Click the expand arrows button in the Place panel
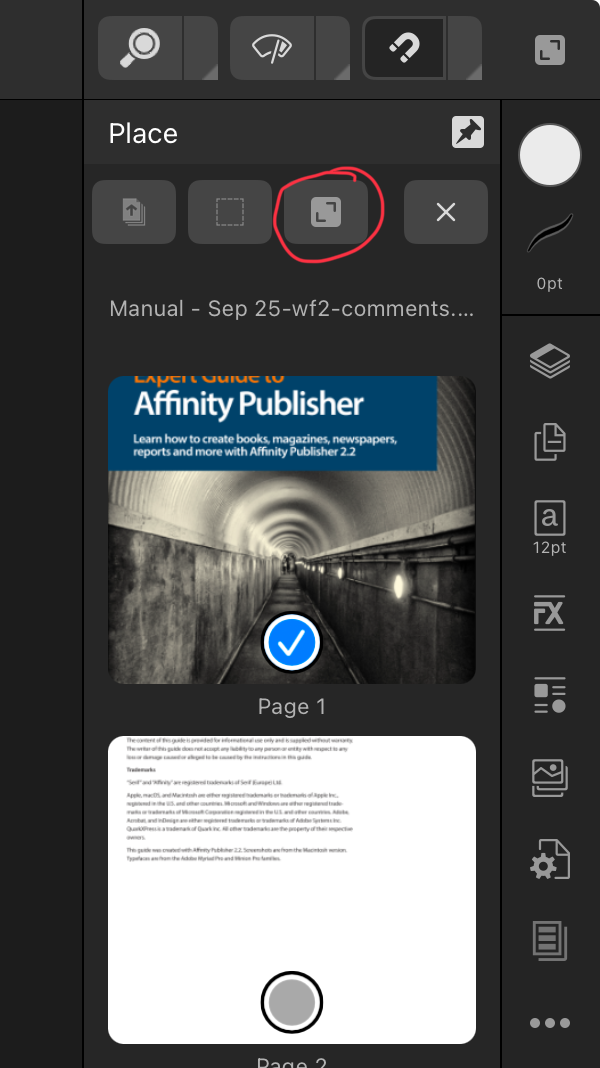600x1068 pixels. pos(326,212)
